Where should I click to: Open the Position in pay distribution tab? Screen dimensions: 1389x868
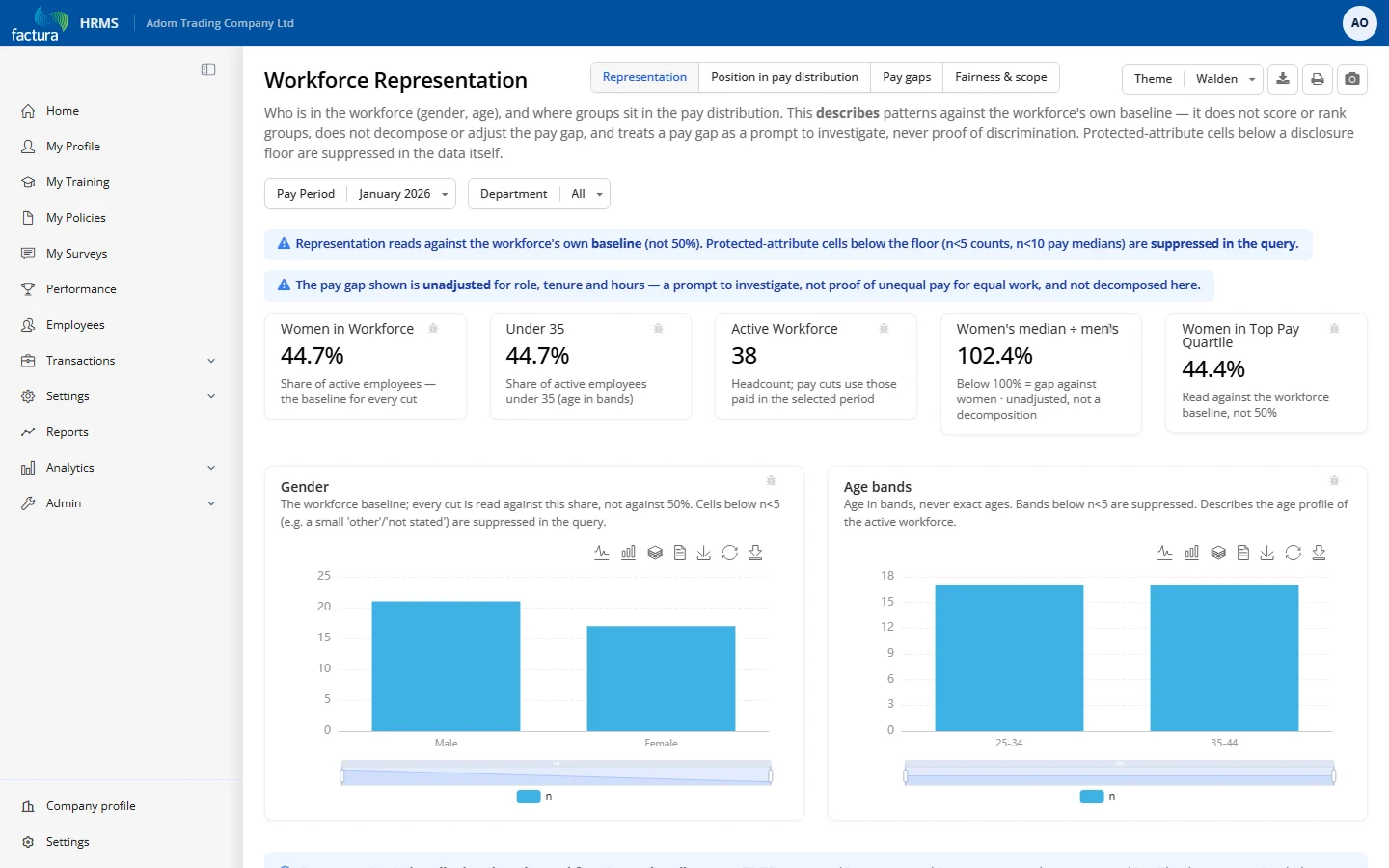click(x=784, y=77)
